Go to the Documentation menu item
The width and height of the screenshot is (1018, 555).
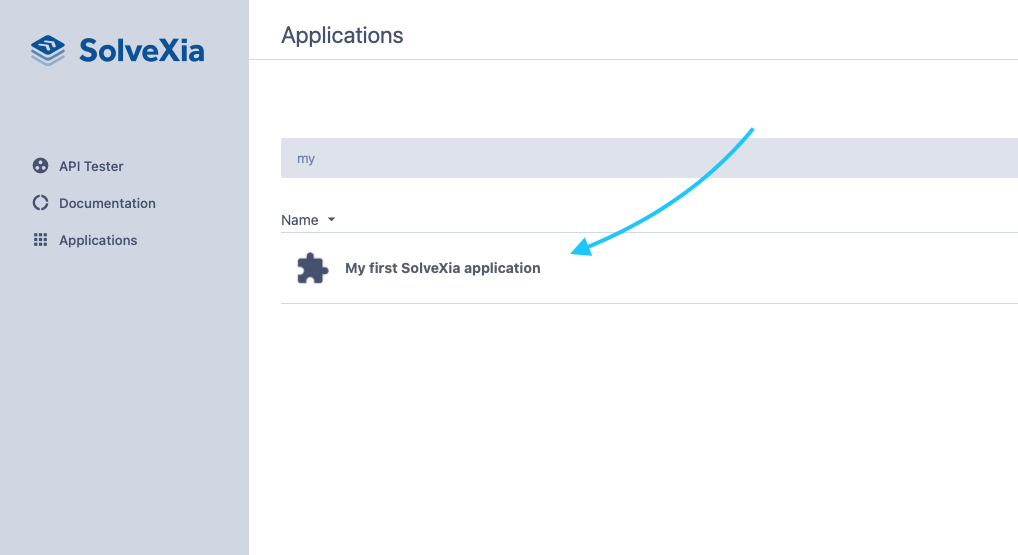(x=107, y=203)
